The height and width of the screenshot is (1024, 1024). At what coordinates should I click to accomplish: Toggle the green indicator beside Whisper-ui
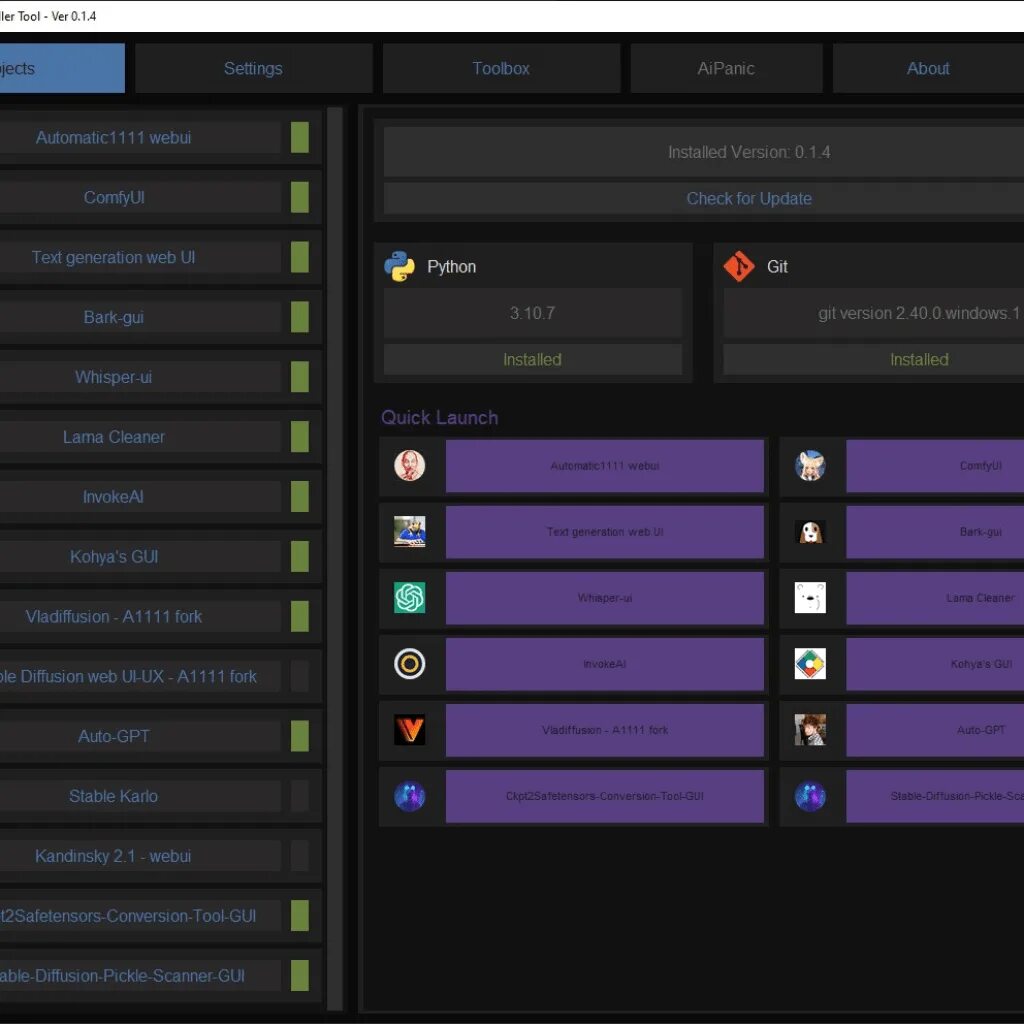[300, 377]
